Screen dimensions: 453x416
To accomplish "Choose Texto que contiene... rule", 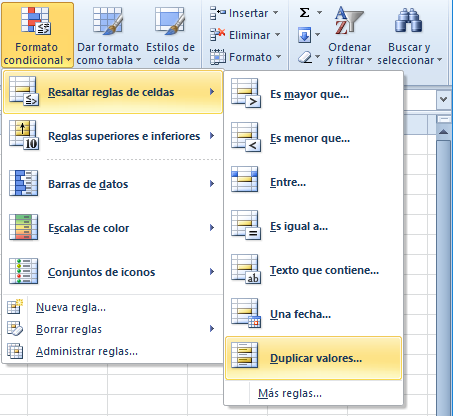I will click(x=313, y=270).
